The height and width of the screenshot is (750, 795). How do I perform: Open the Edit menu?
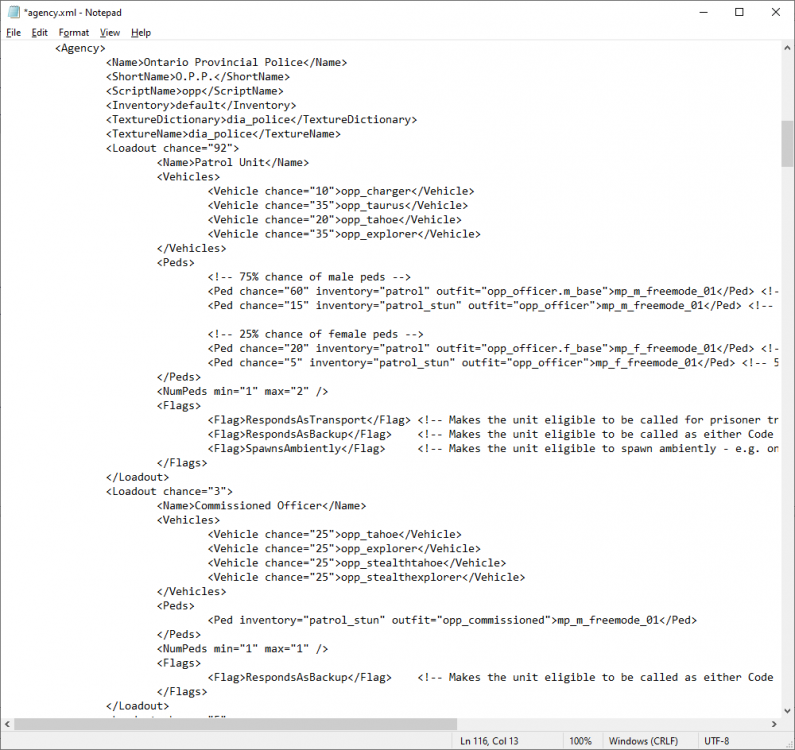[x=40, y=32]
